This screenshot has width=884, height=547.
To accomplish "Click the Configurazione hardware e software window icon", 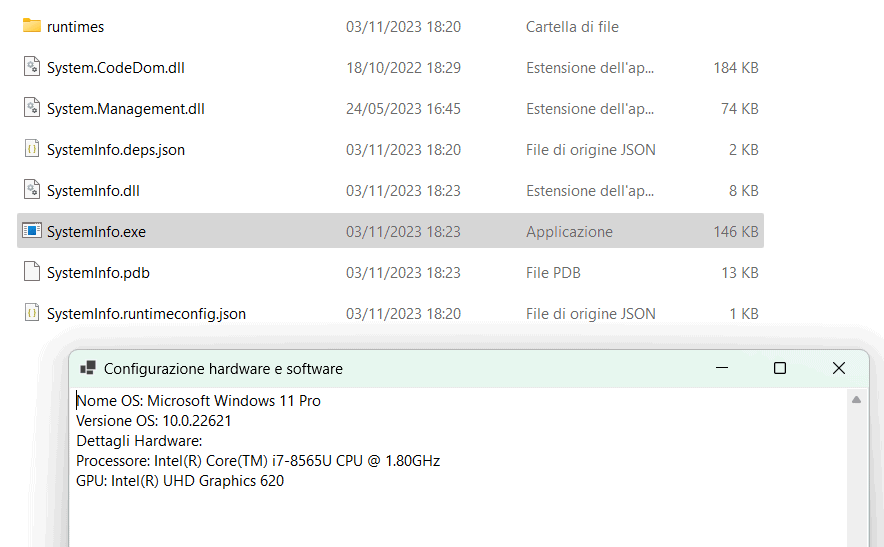I will click(x=88, y=368).
